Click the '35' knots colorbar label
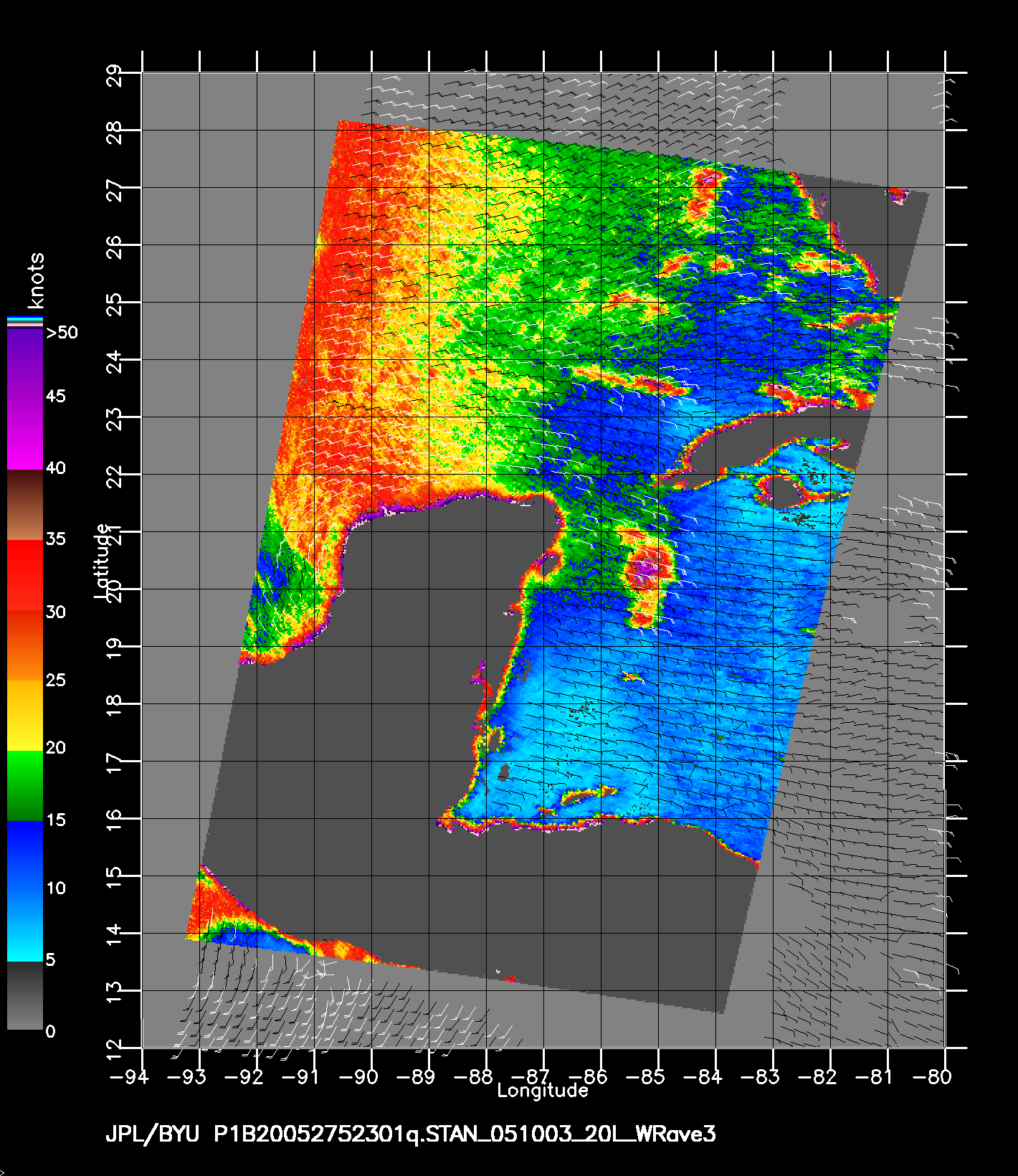This screenshot has width=1018, height=1176. pos(56,539)
